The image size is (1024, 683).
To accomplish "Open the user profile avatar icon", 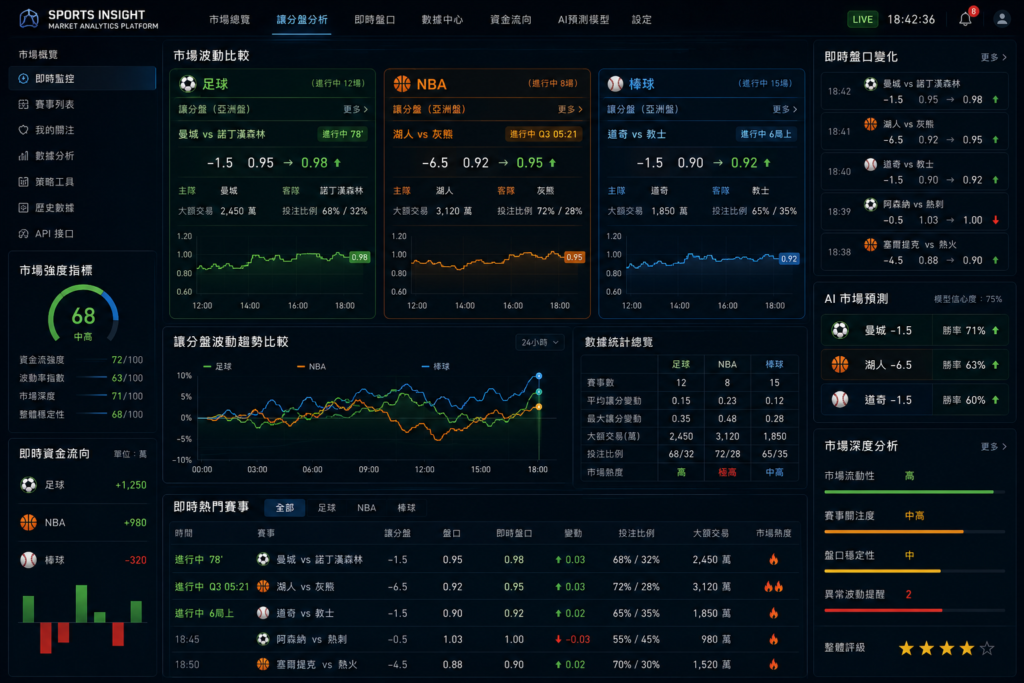I will click(x=1001, y=19).
